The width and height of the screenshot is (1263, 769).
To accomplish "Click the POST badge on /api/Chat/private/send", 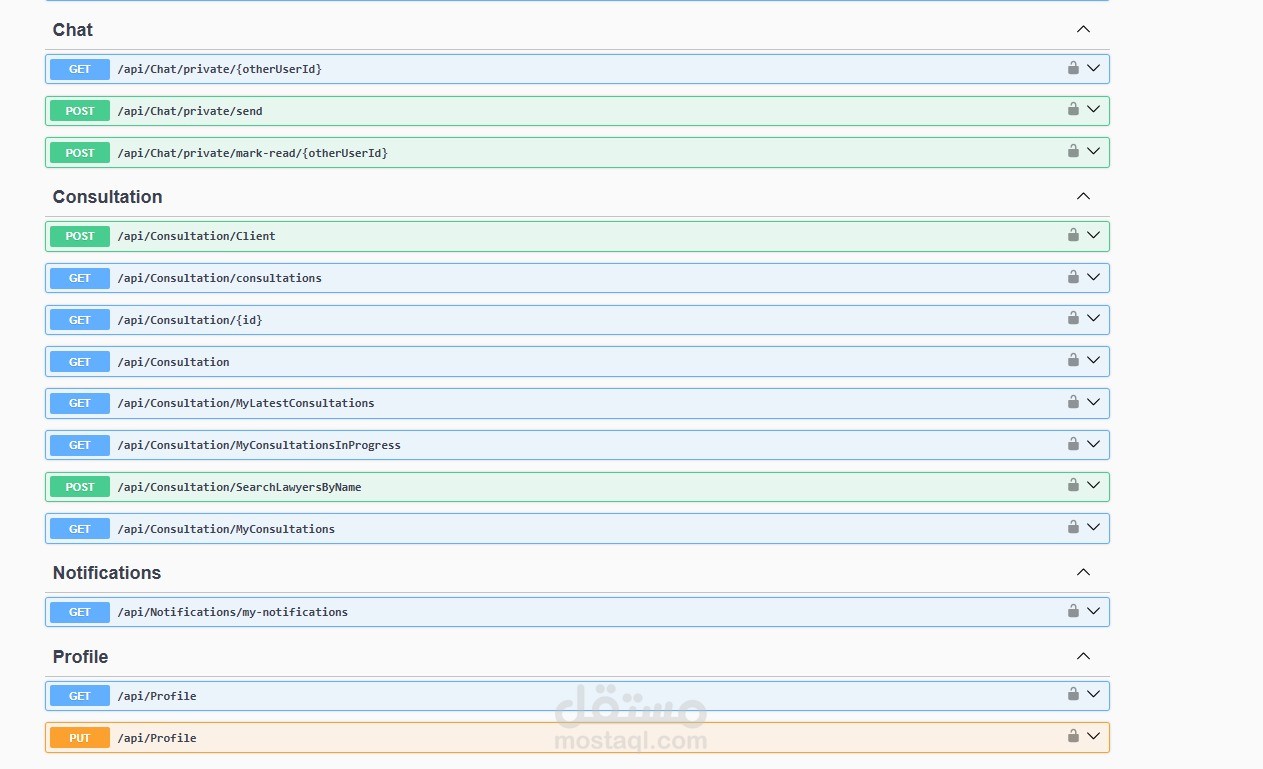I will click(x=79, y=110).
